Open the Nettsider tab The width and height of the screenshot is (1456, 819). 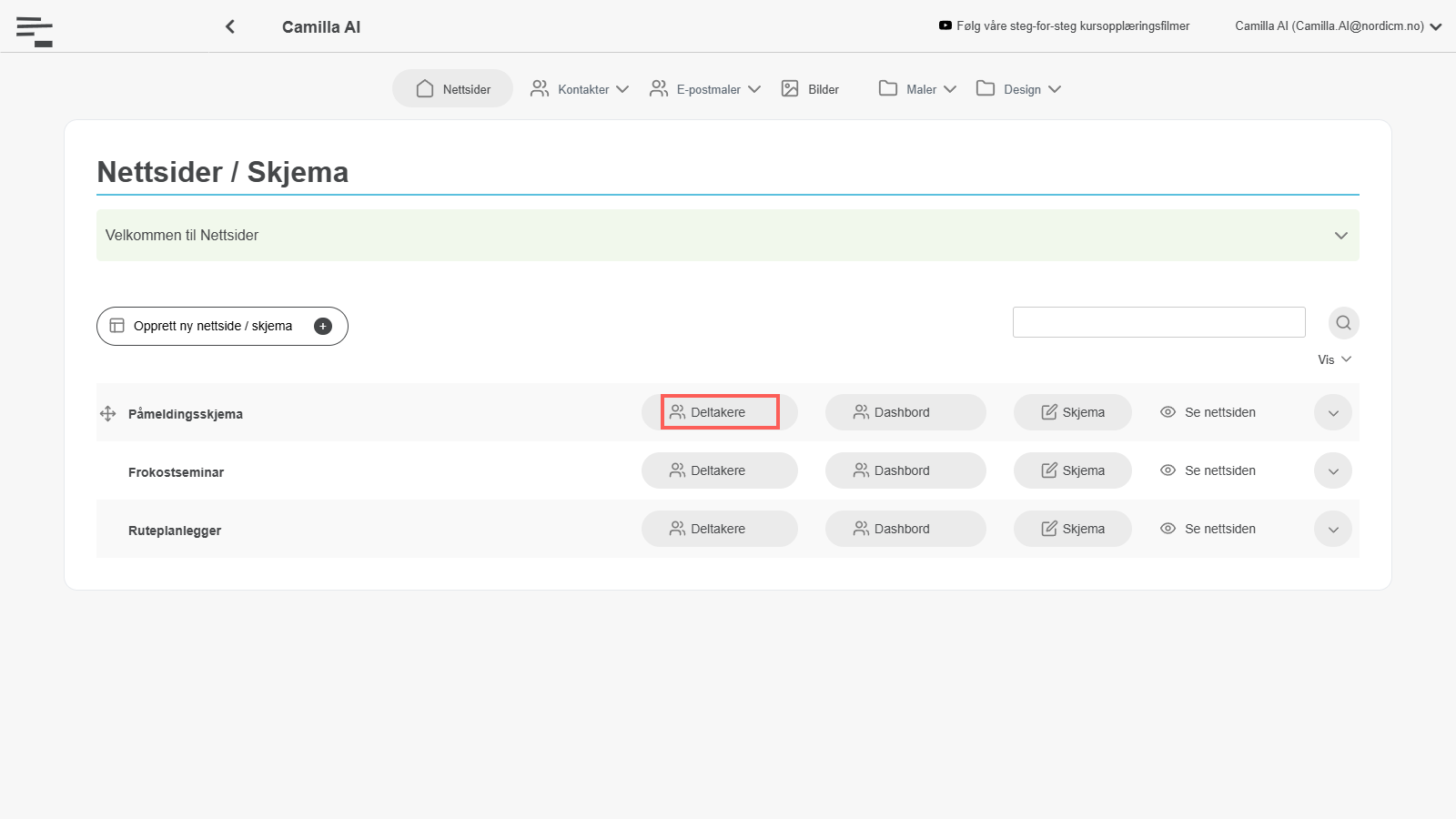[453, 89]
